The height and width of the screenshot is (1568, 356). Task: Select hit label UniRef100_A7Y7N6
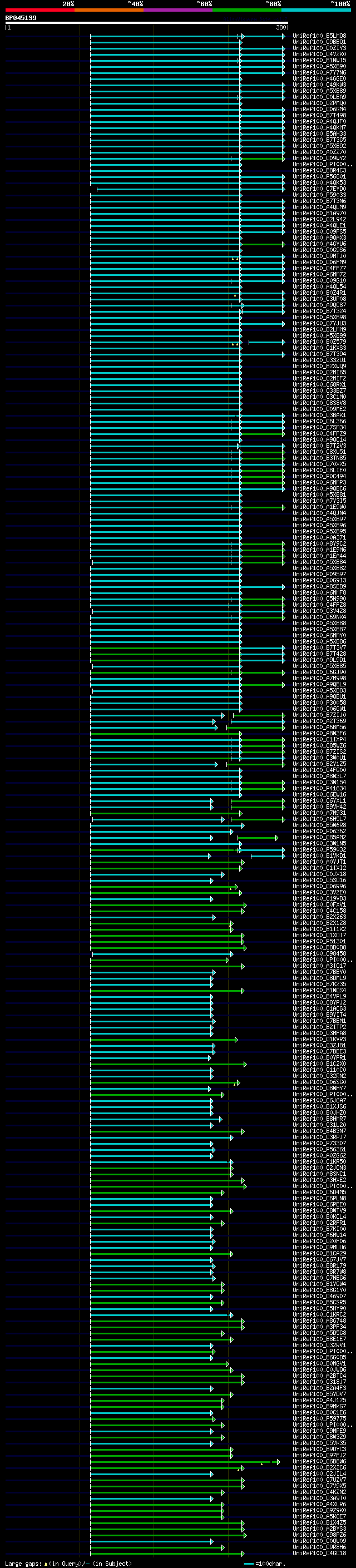pyautogui.click(x=319, y=72)
